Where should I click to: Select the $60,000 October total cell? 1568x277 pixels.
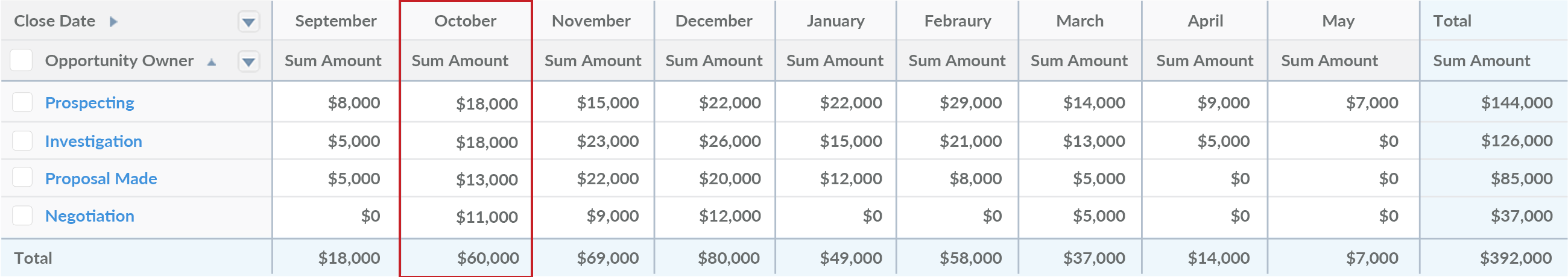coord(487,258)
